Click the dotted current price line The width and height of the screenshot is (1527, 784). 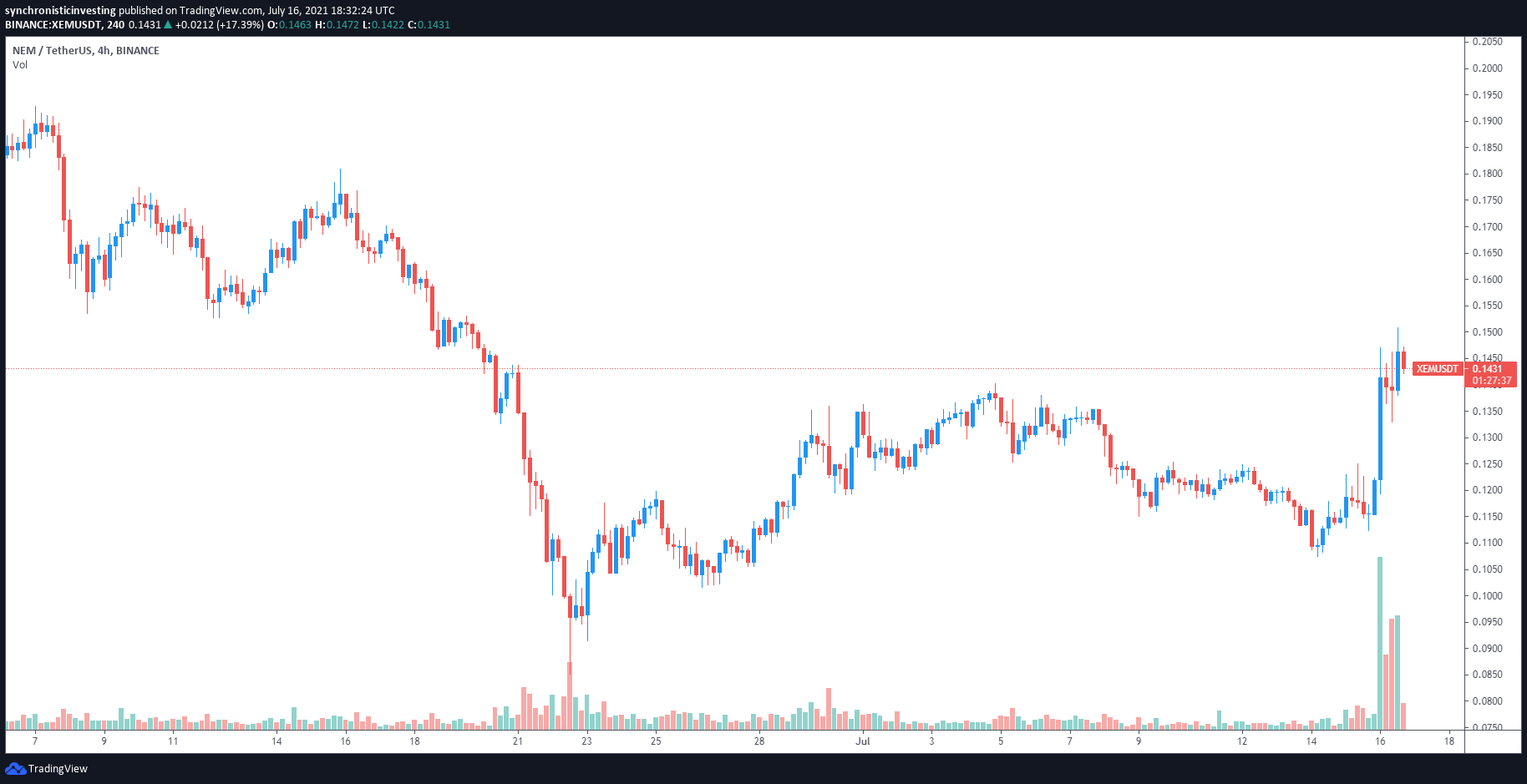pyautogui.click(x=708, y=369)
